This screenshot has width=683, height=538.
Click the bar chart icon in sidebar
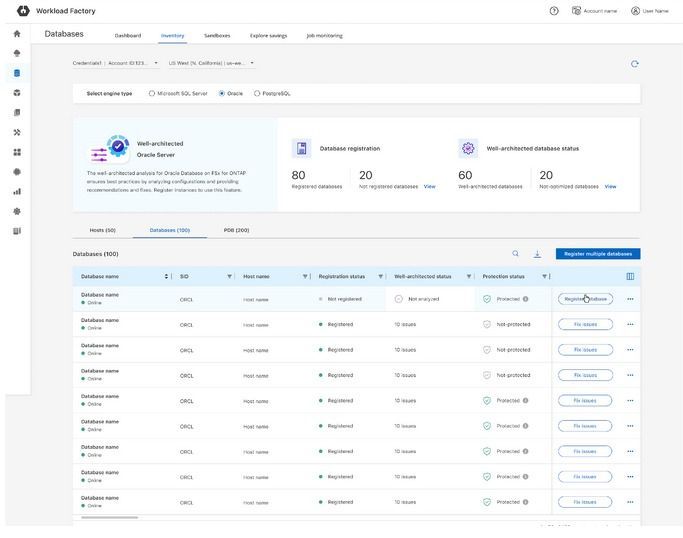tap(17, 191)
